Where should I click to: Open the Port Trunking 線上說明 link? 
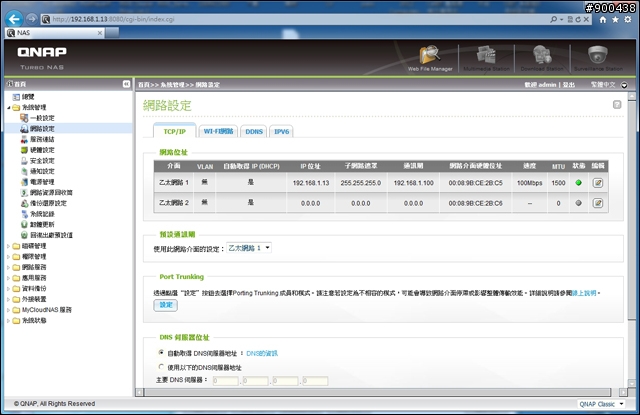click(584, 293)
